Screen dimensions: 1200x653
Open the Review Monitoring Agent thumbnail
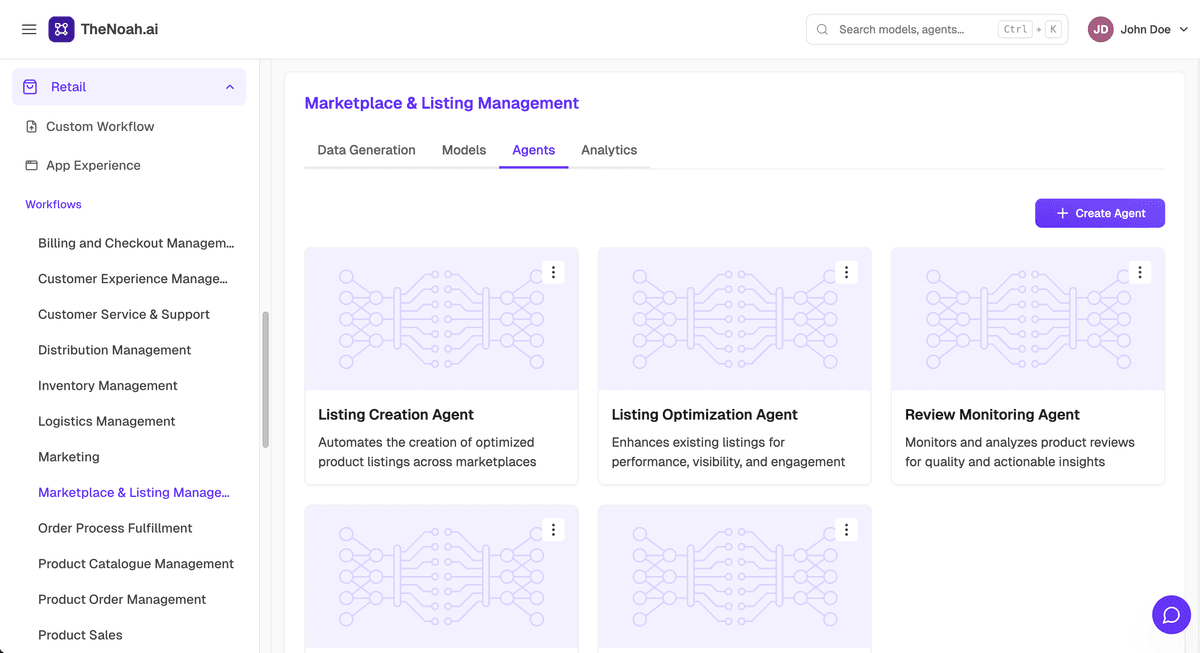pos(1028,319)
